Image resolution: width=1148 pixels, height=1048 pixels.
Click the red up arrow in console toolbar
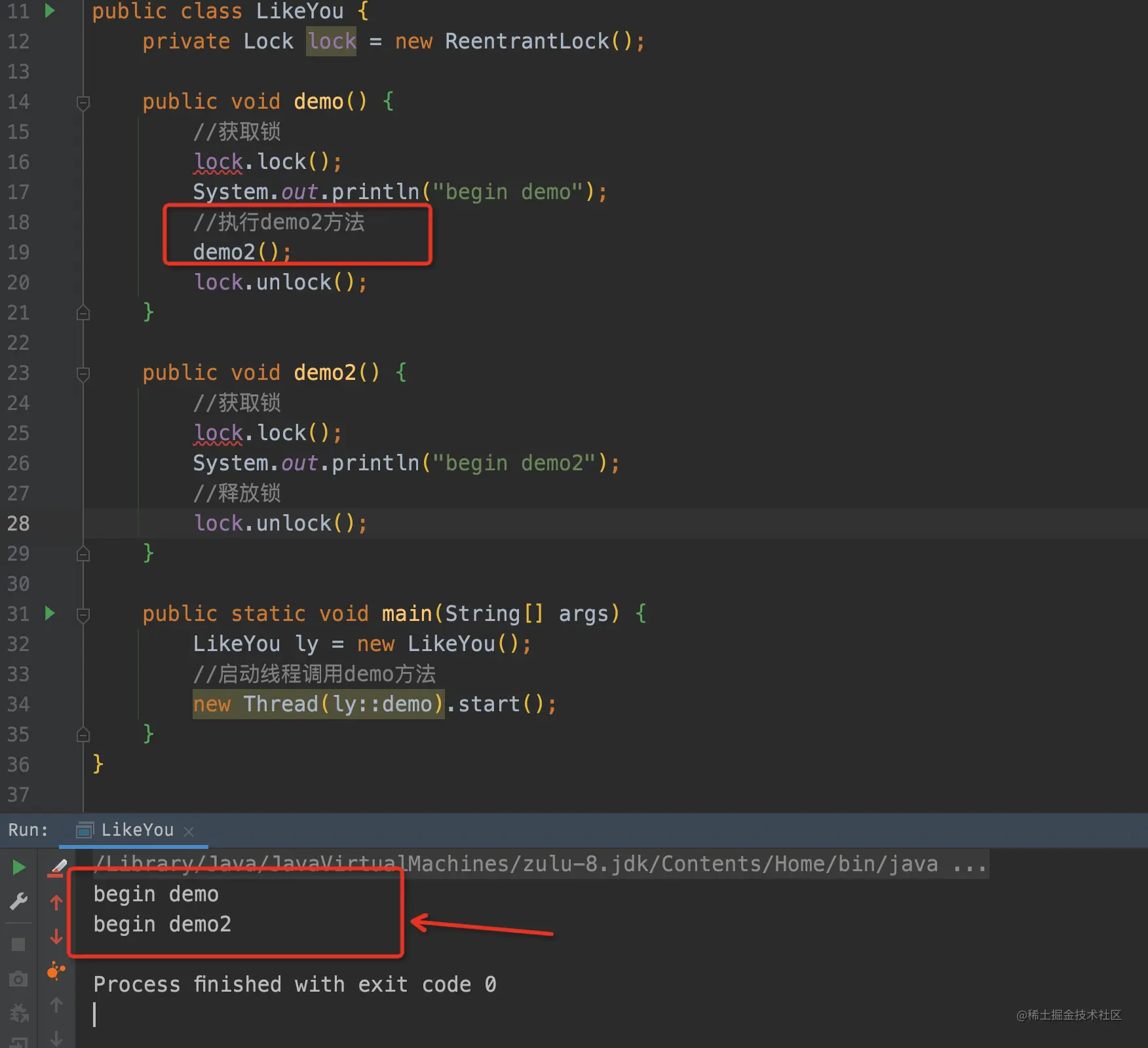tap(56, 903)
